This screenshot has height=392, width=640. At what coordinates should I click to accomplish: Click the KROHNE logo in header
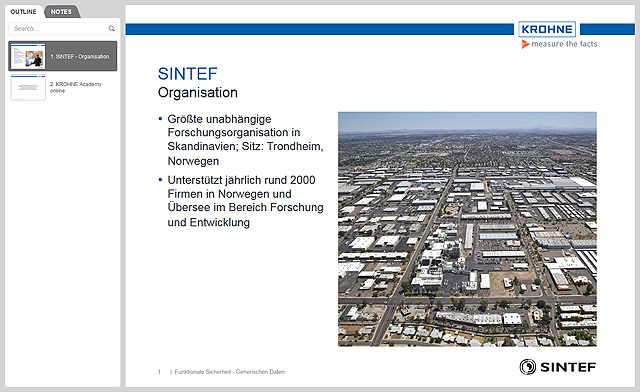(x=547, y=29)
